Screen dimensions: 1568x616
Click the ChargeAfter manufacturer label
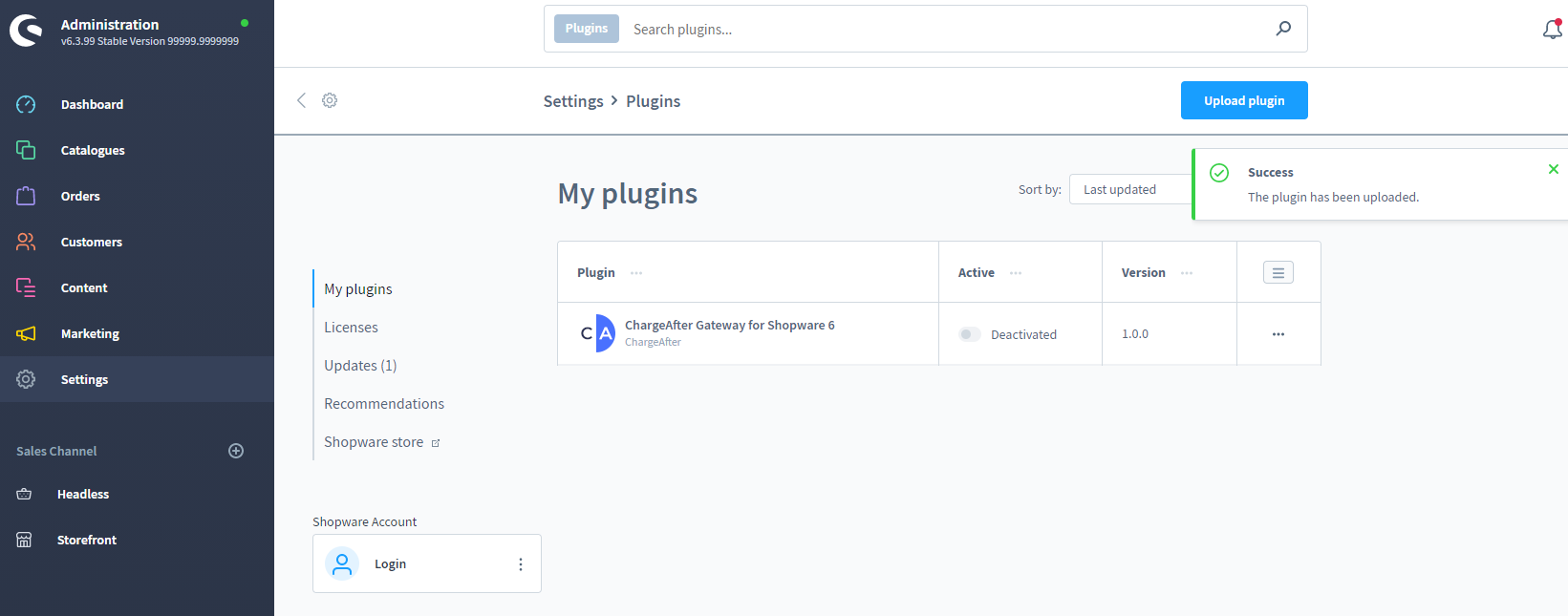pos(653,342)
